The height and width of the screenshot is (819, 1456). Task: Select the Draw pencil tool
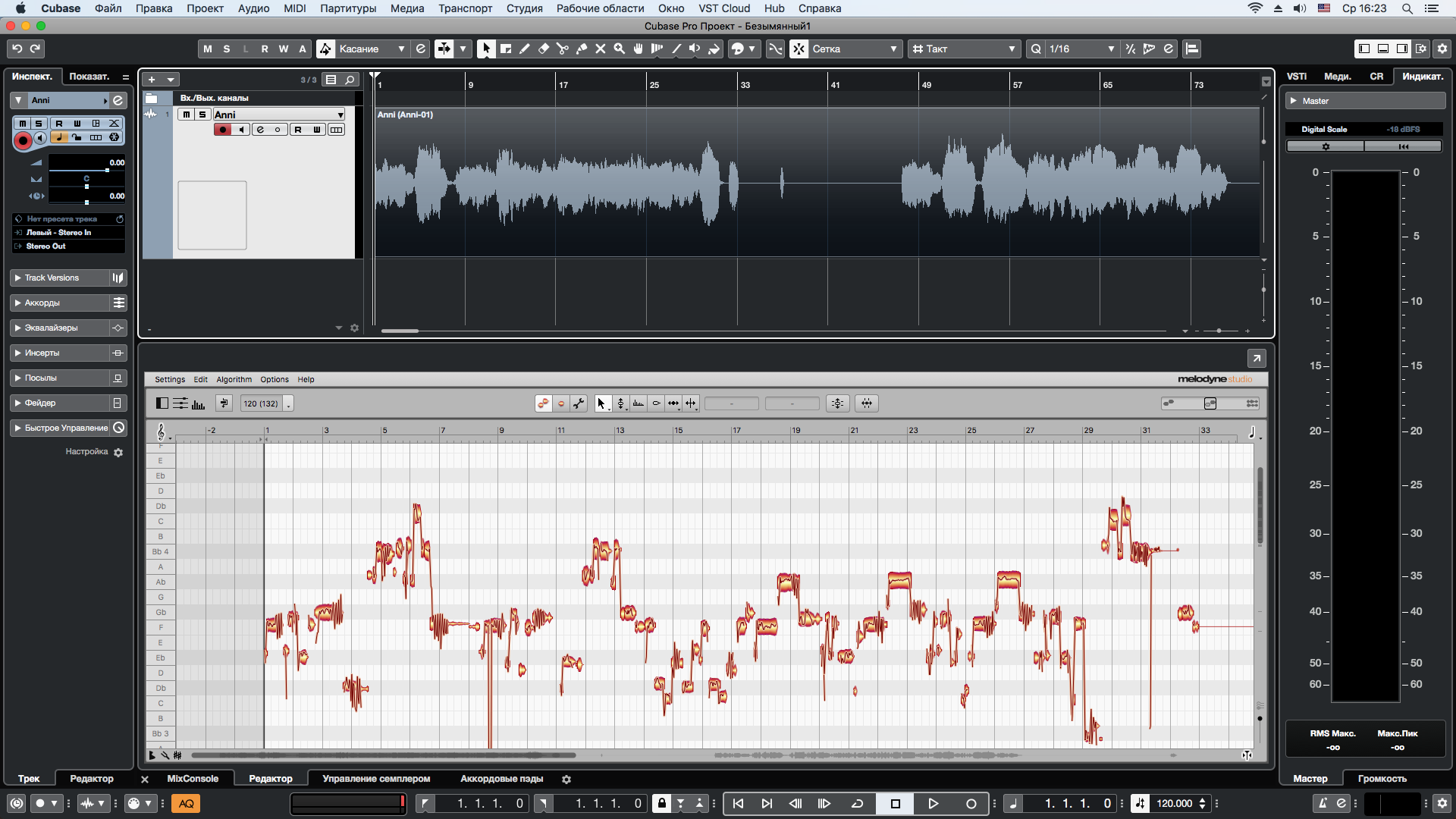pos(525,49)
